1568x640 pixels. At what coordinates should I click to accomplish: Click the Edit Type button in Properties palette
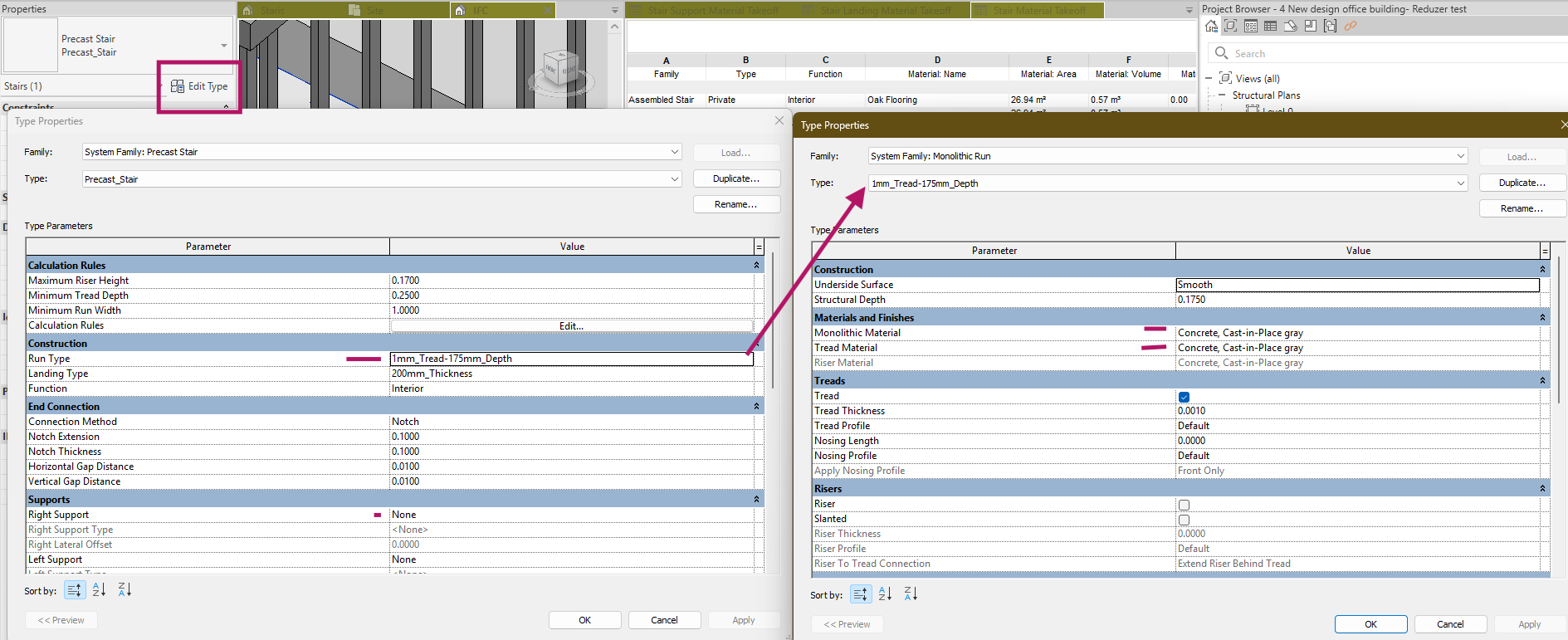point(199,86)
